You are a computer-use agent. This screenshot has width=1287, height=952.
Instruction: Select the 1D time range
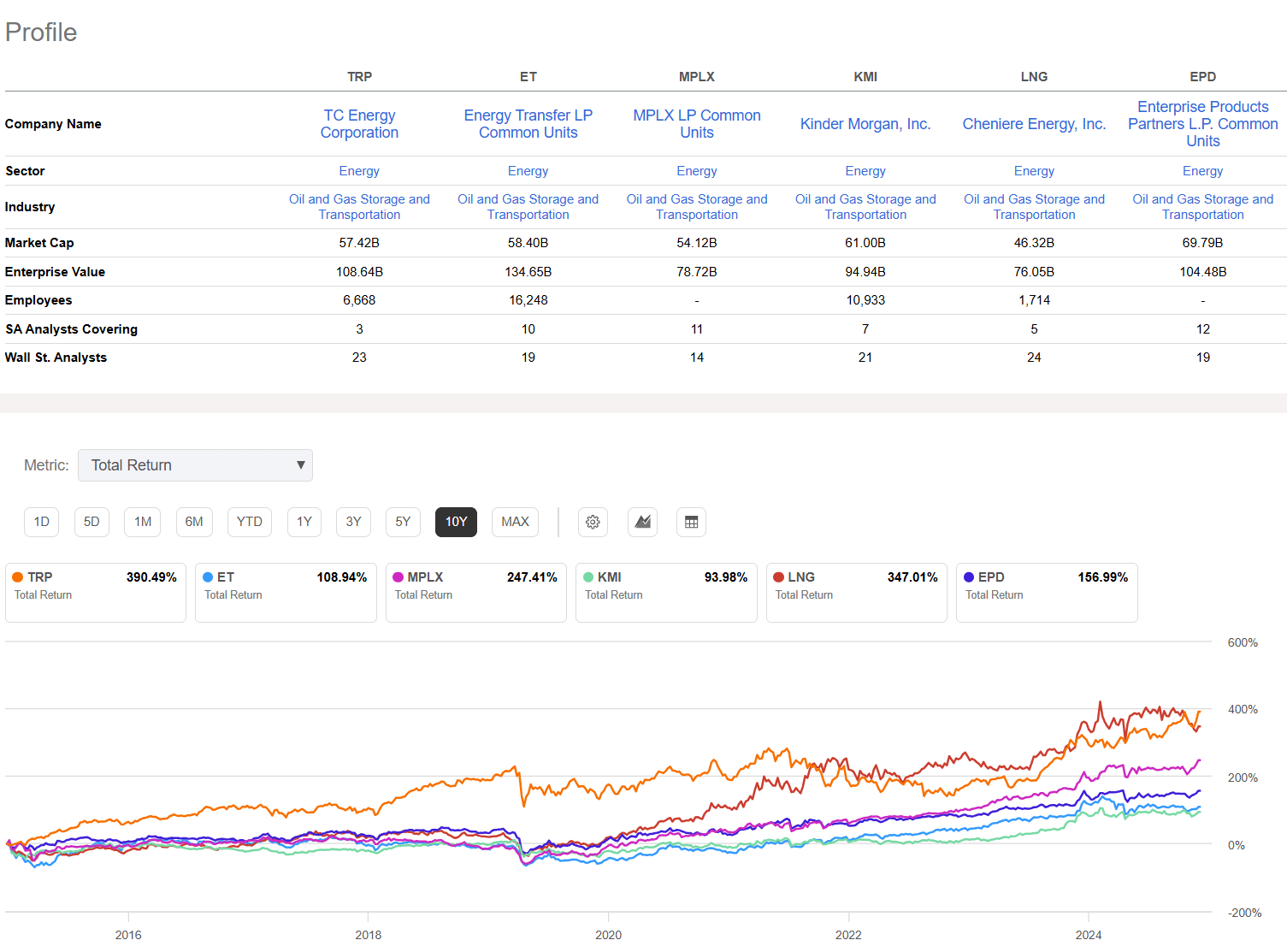pos(42,522)
